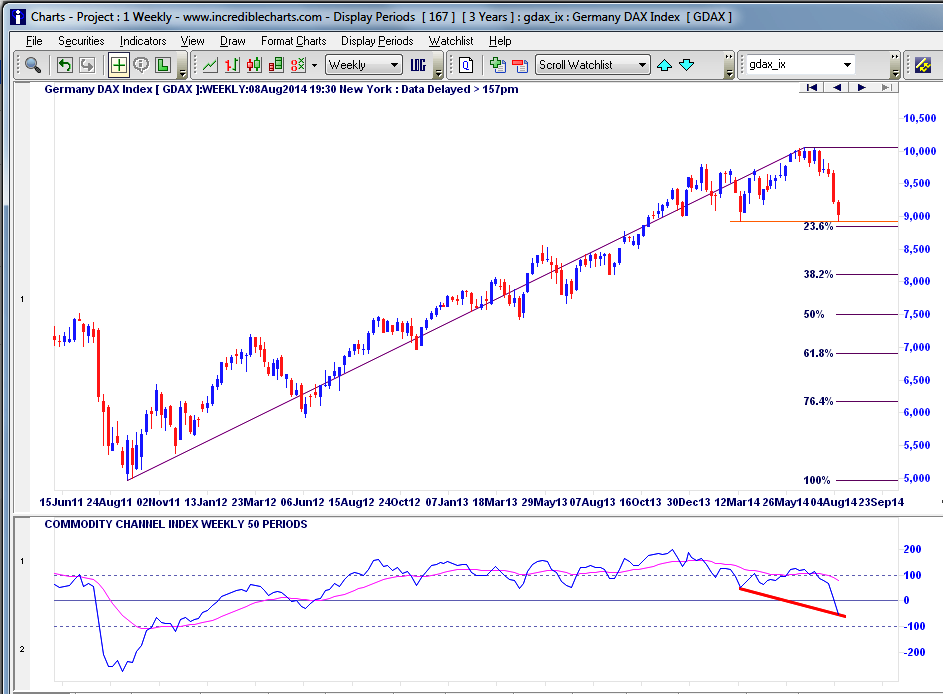Screen dimensions: 943x694
Task: Click the 7,500 price axis label
Action: click(x=917, y=314)
